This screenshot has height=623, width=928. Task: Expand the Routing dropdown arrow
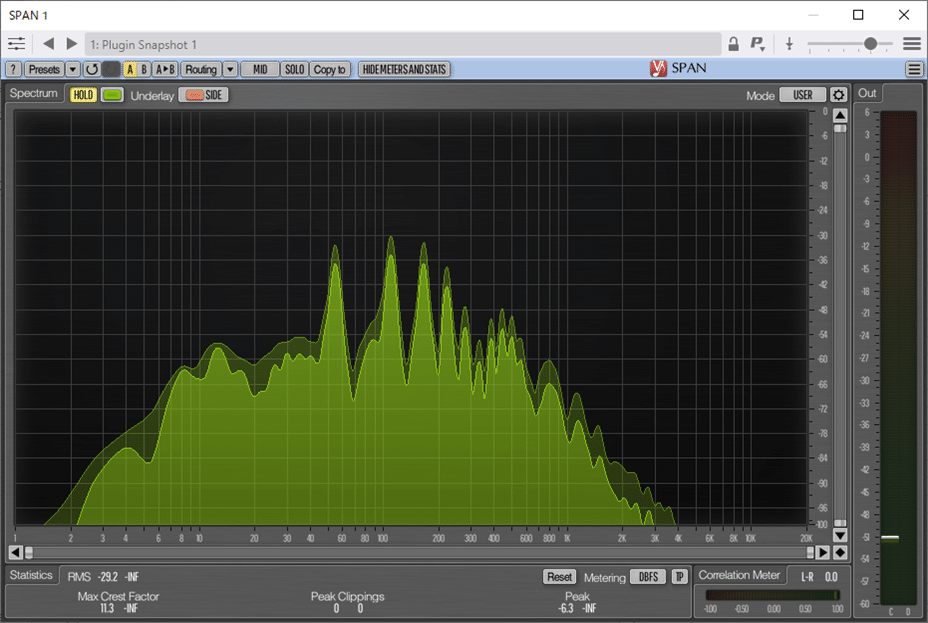[x=230, y=69]
